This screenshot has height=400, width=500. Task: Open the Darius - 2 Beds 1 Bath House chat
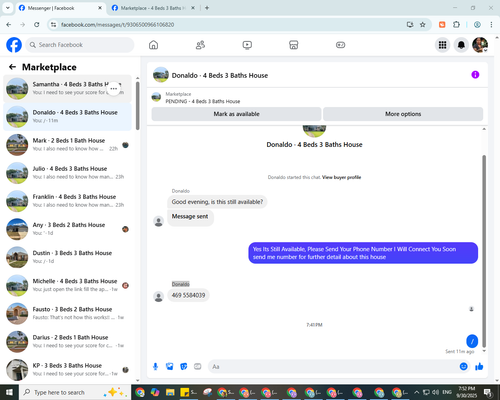(x=67, y=341)
